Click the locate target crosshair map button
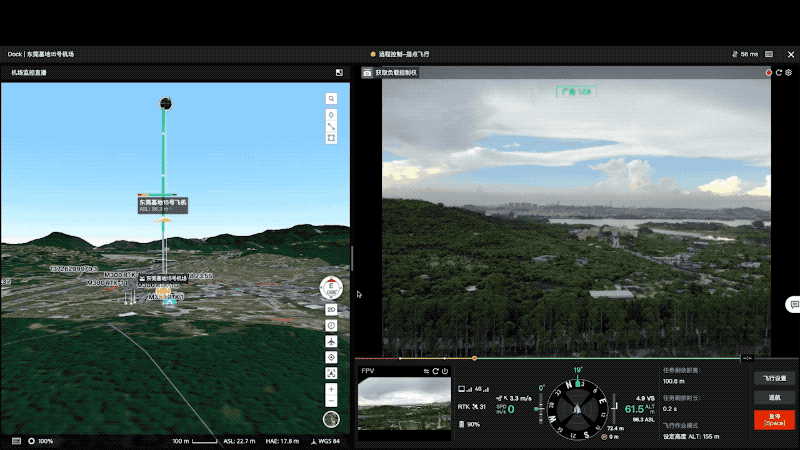This screenshot has height=450, width=800. coord(331,357)
